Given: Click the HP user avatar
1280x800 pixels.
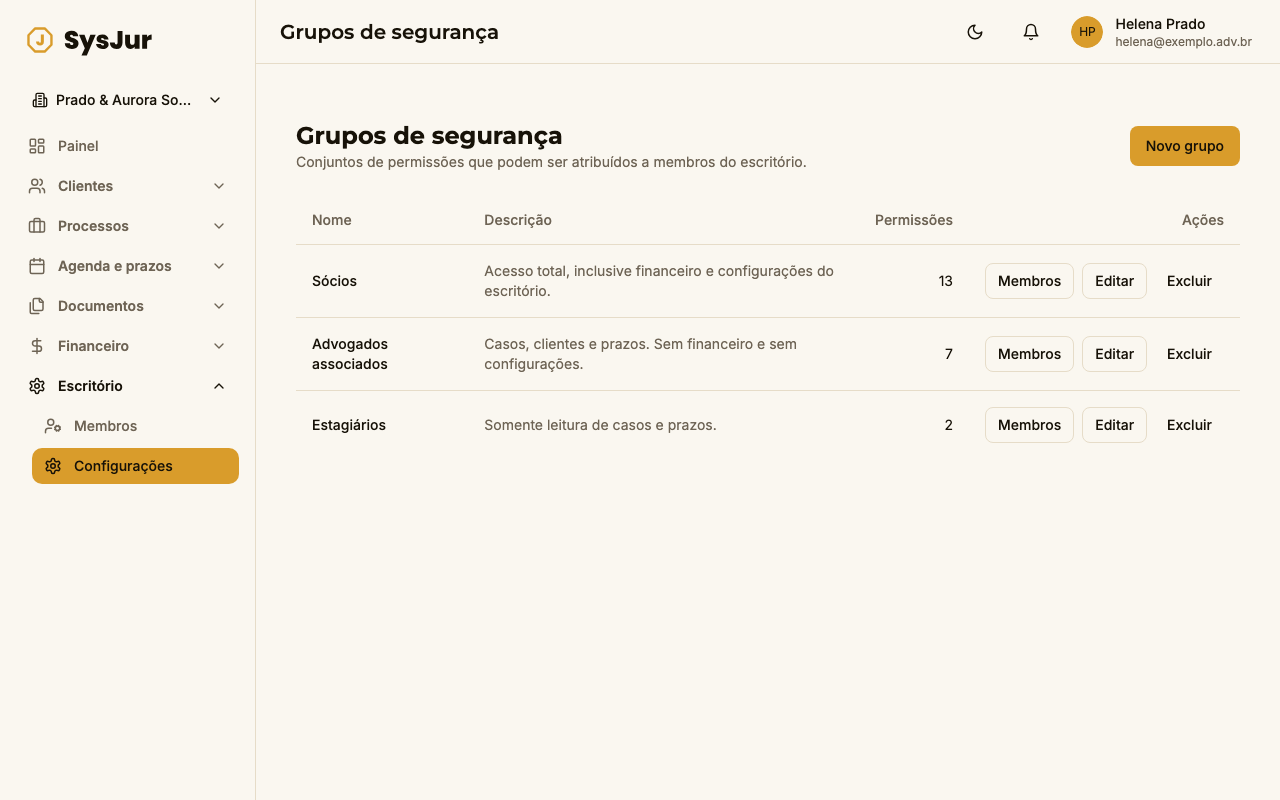Looking at the screenshot, I should tap(1087, 32).
